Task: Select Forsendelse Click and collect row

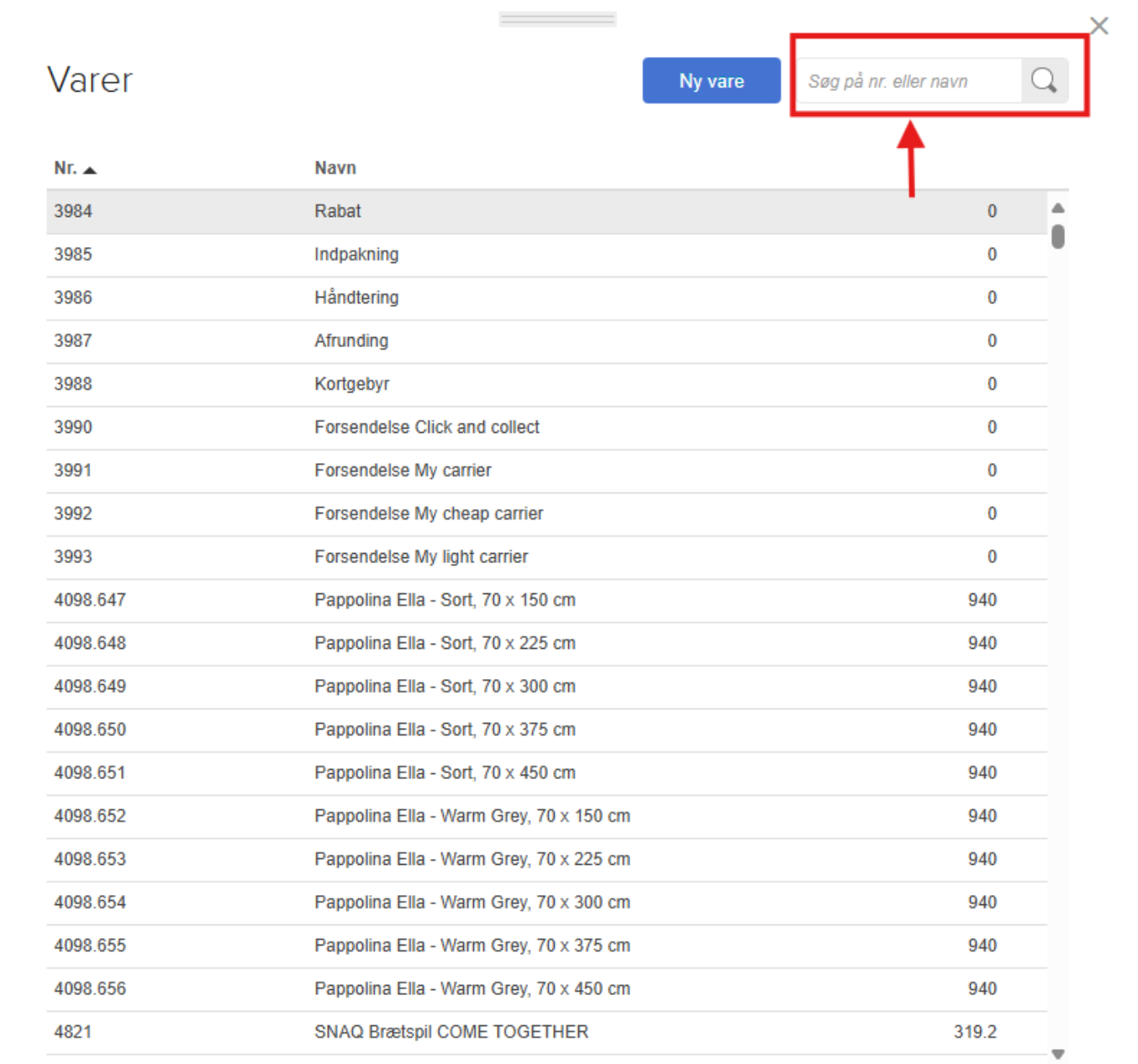Action: (x=426, y=427)
